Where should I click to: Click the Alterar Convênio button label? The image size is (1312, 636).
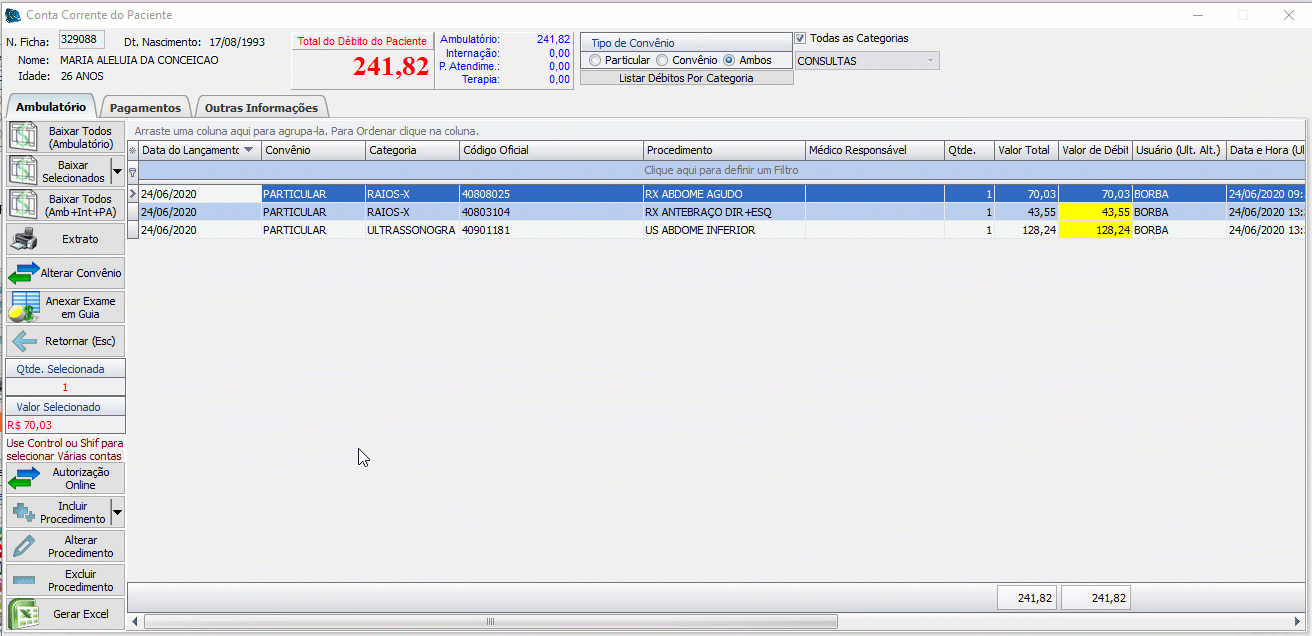point(81,273)
